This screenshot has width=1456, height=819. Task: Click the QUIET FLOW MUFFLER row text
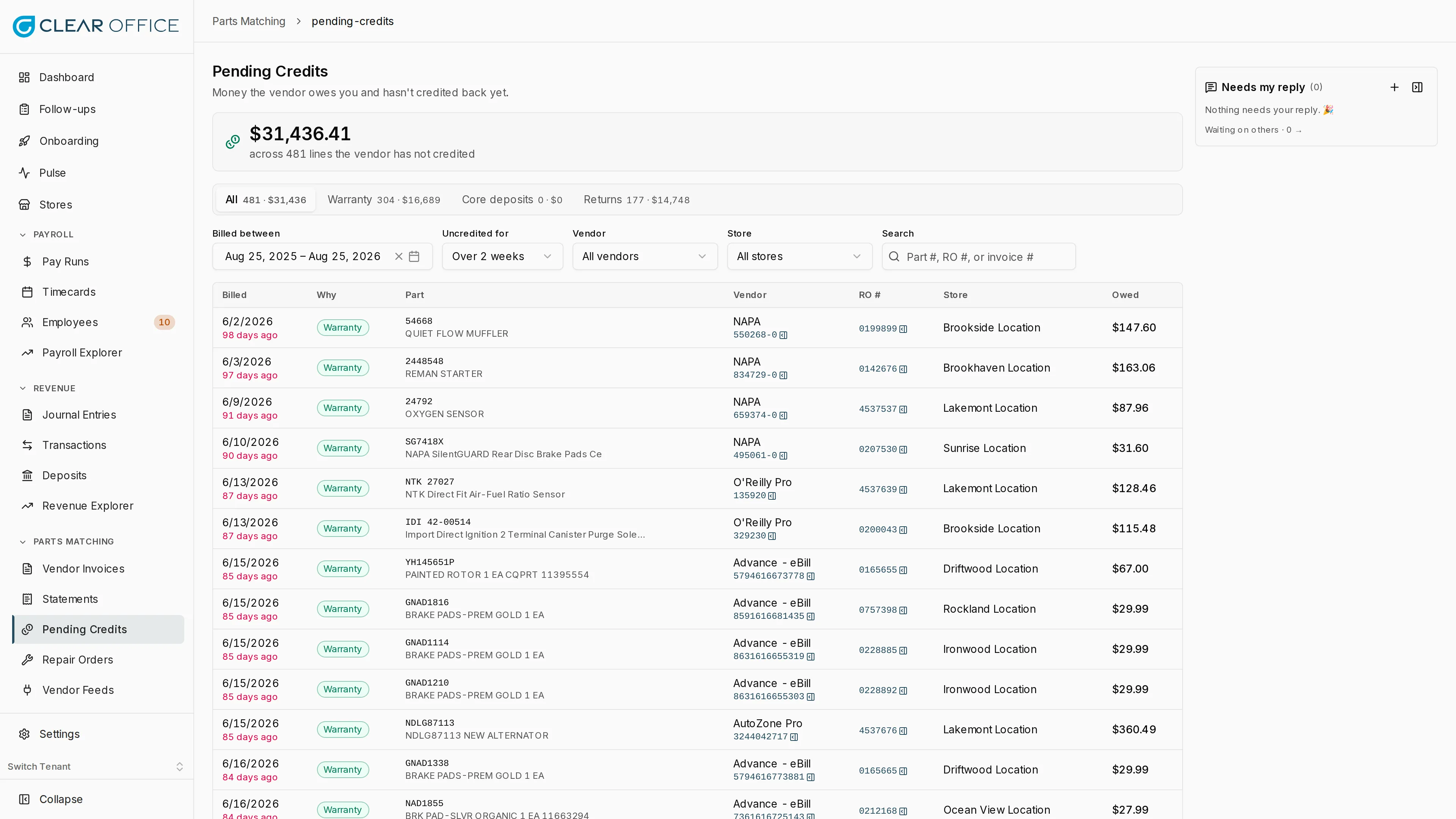point(456,334)
